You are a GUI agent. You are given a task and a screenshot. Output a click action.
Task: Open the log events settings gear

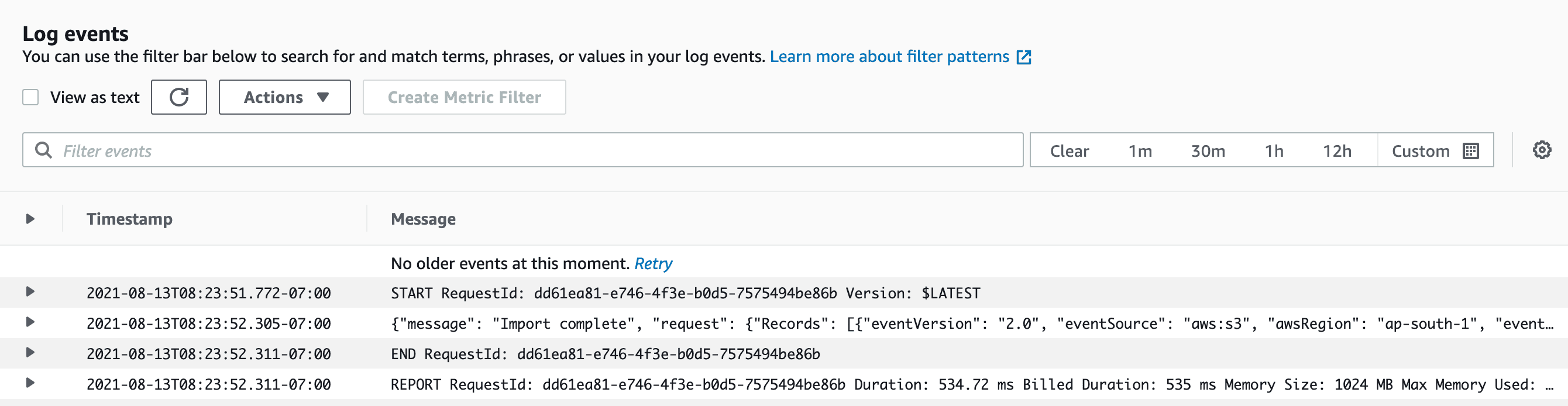tap(1541, 150)
